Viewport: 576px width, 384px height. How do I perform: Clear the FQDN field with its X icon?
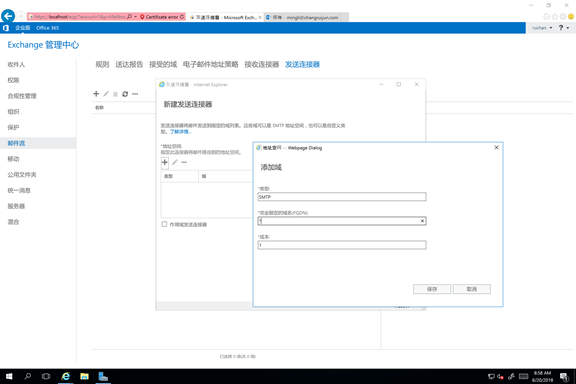422,221
